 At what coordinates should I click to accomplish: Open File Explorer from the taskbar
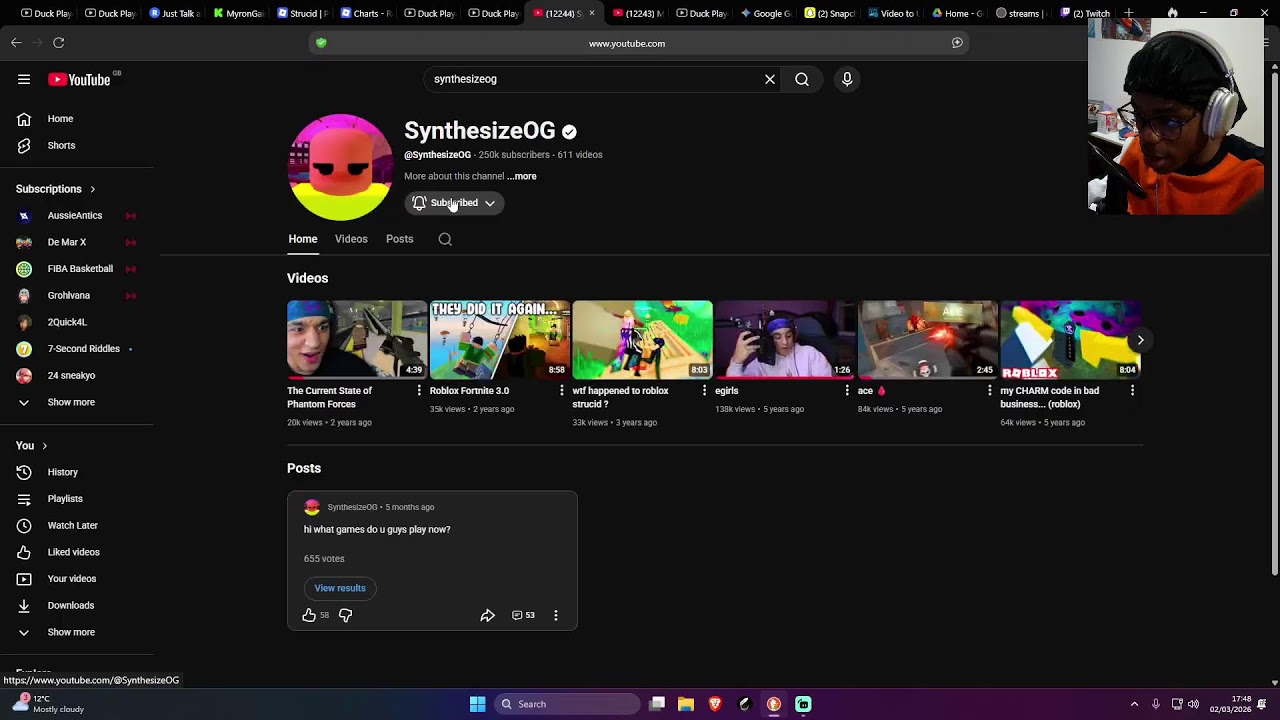[x=686, y=704]
